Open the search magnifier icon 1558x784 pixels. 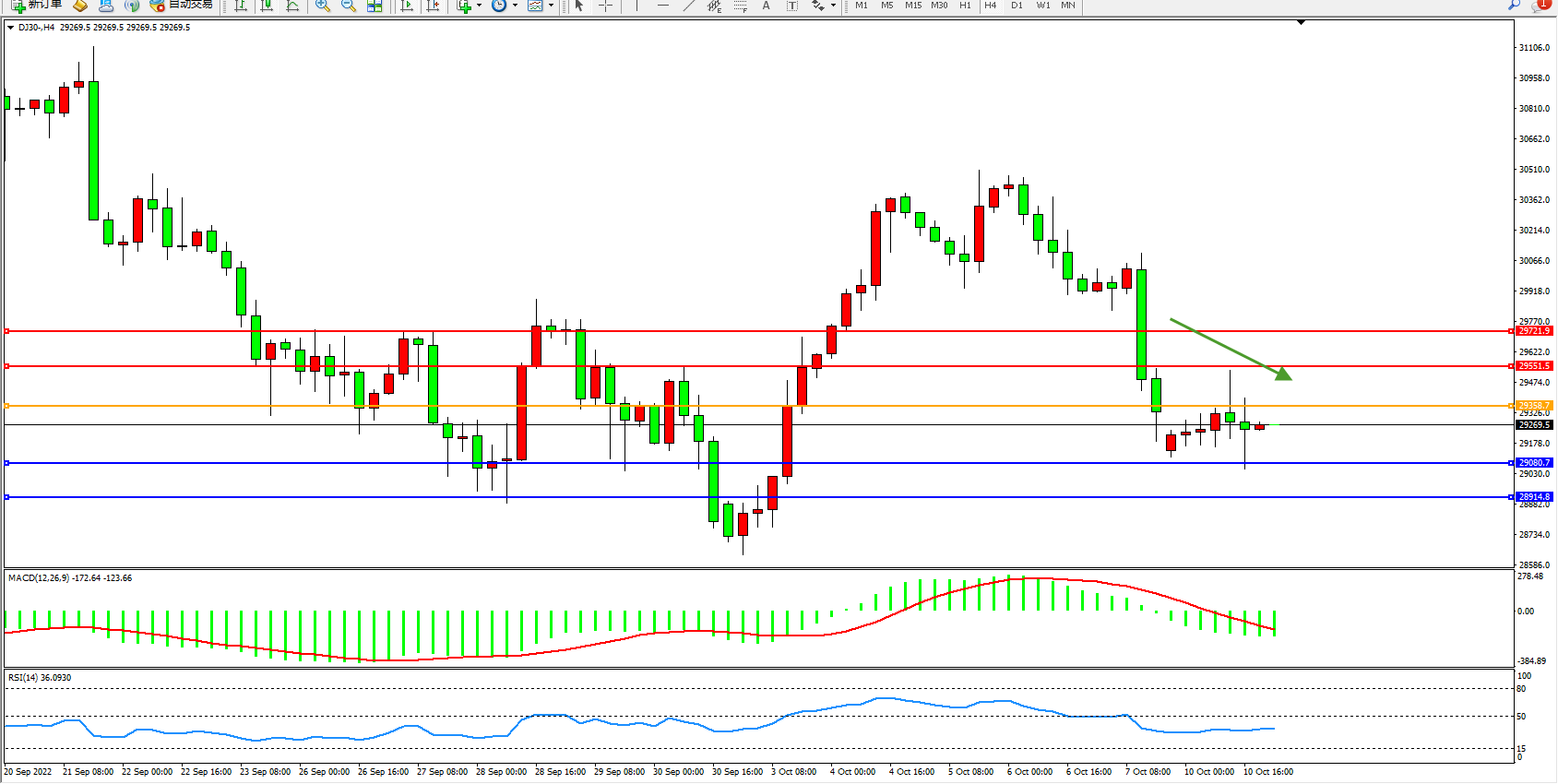1514,6
